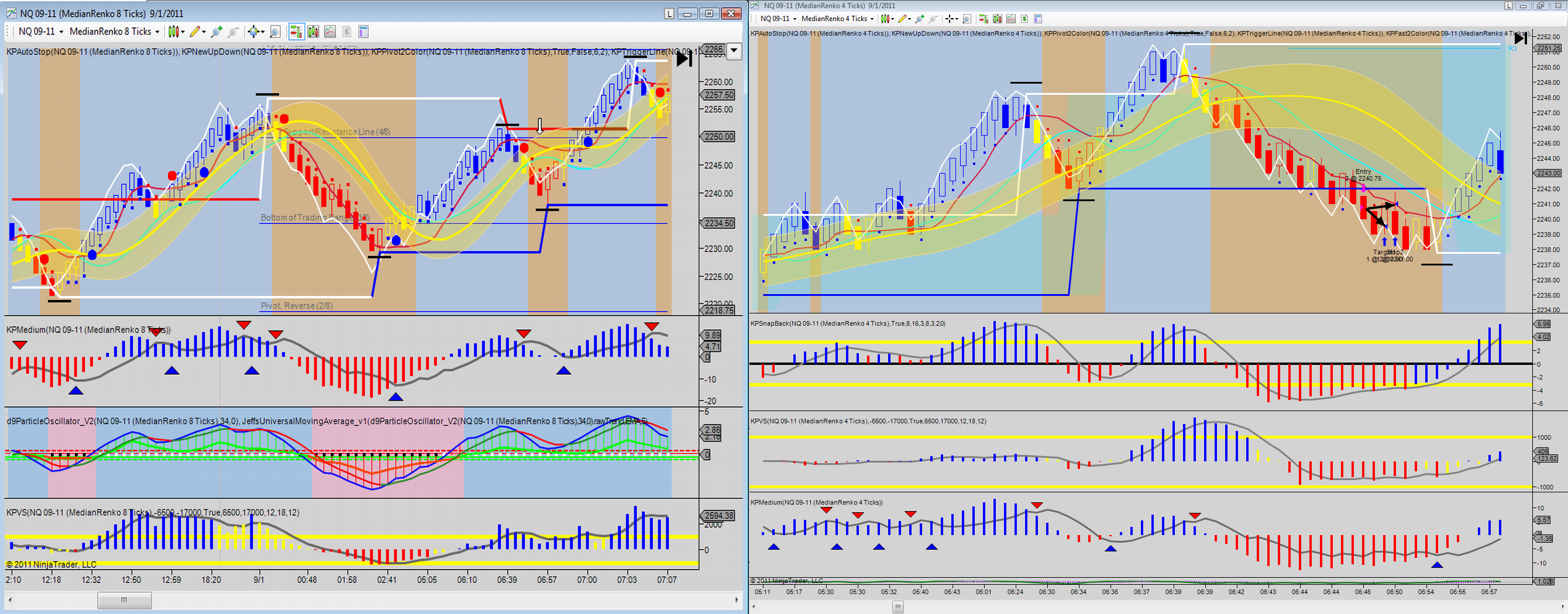This screenshot has width=1568, height=614.
Task: Open the NQ 09-11 instrument selector in the 8 Ticks chart
Action: (41, 32)
